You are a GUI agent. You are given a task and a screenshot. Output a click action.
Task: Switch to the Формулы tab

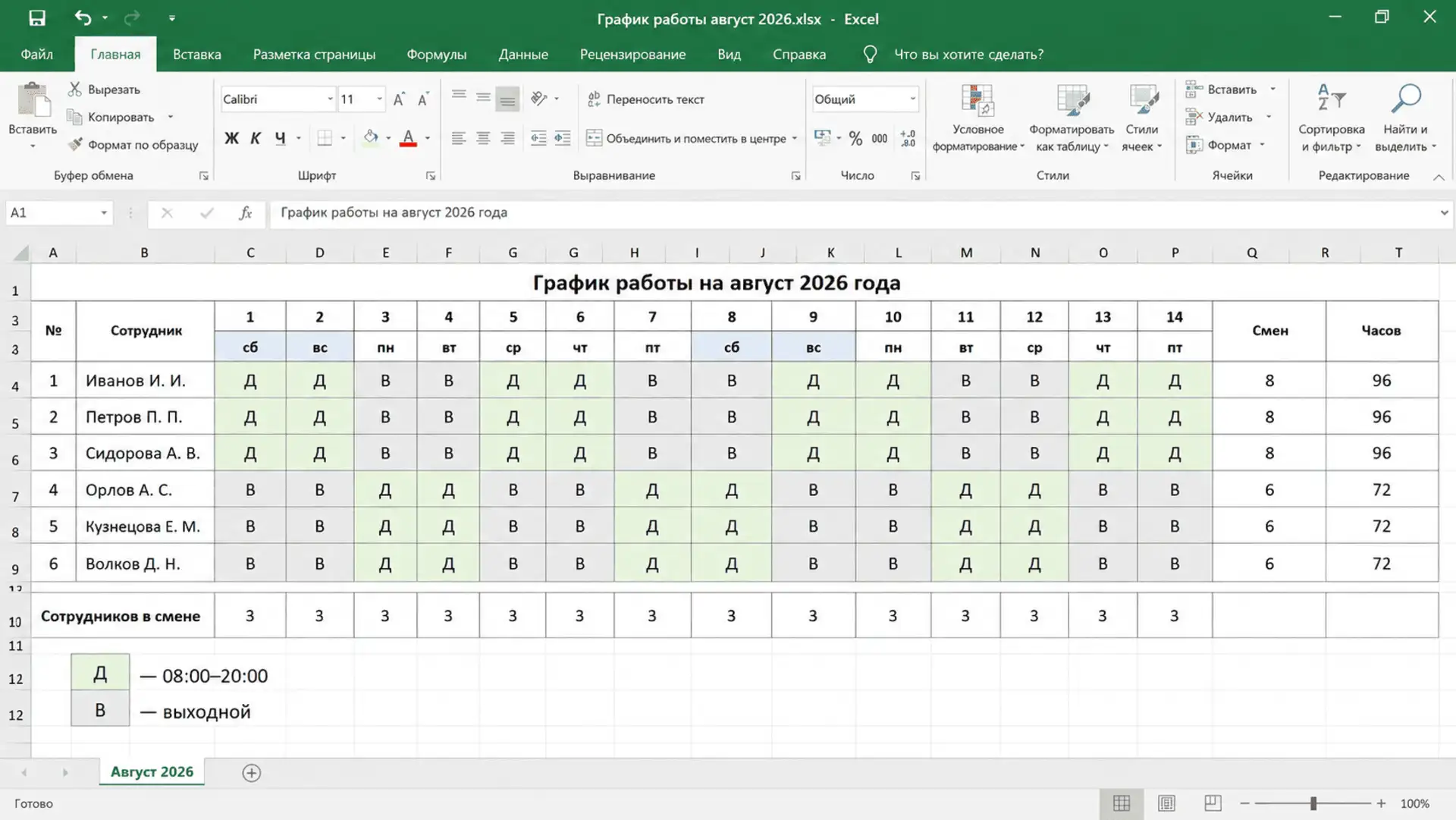click(436, 55)
